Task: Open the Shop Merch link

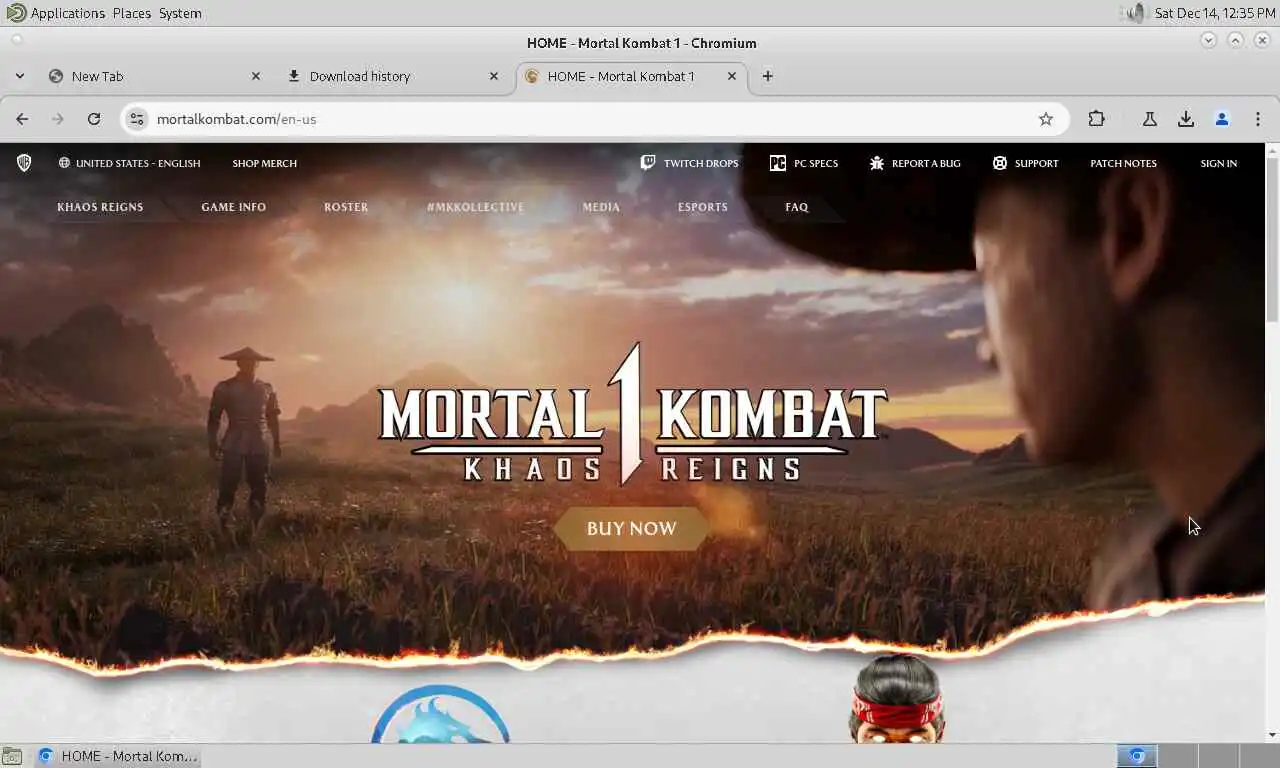Action: point(264,163)
